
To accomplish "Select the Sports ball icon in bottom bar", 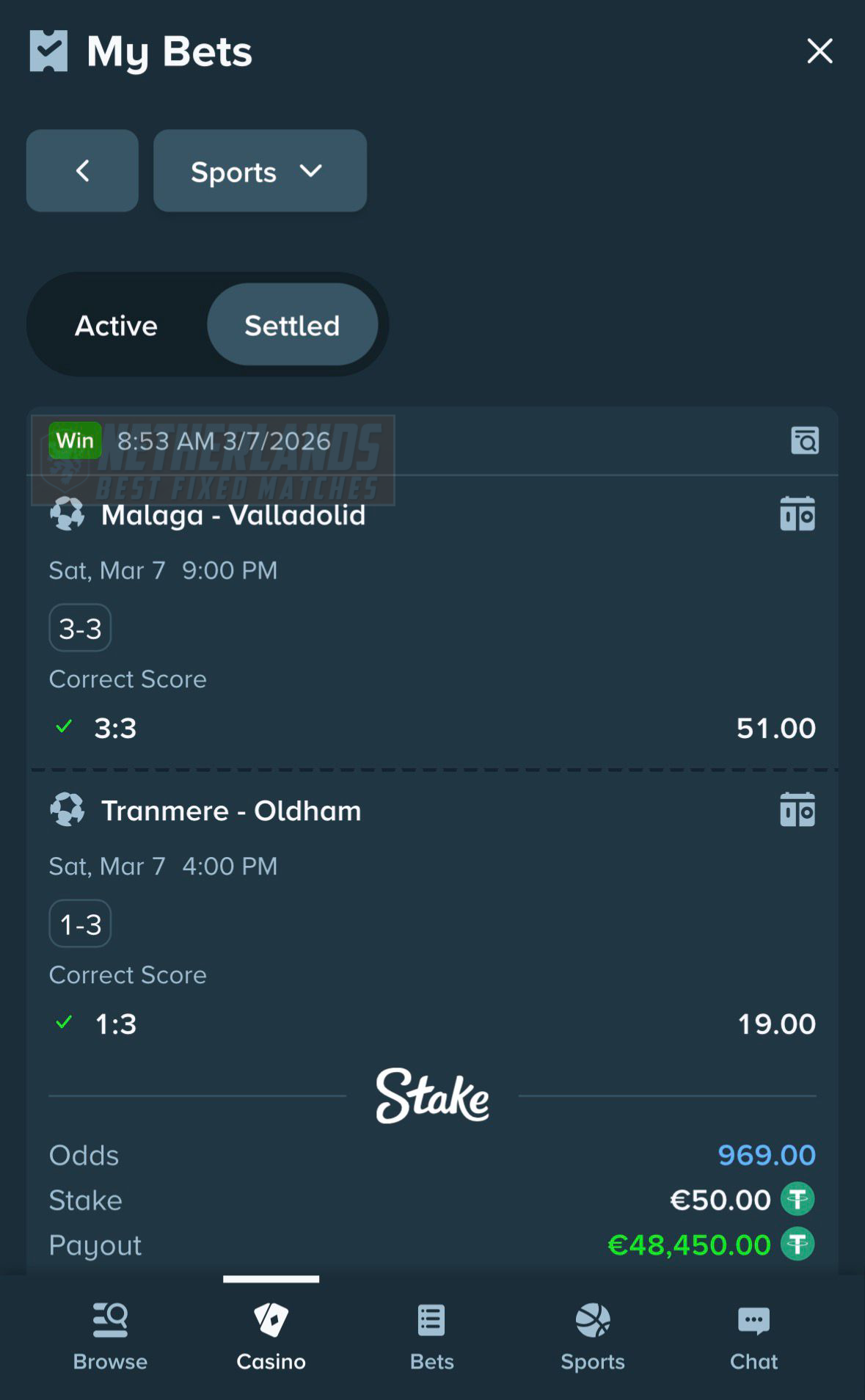I will pyautogui.click(x=593, y=1321).
